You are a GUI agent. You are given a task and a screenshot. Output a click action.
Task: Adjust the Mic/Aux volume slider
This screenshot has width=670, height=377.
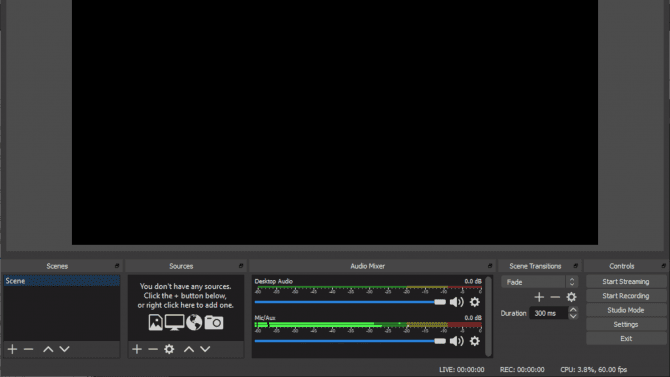point(350,341)
